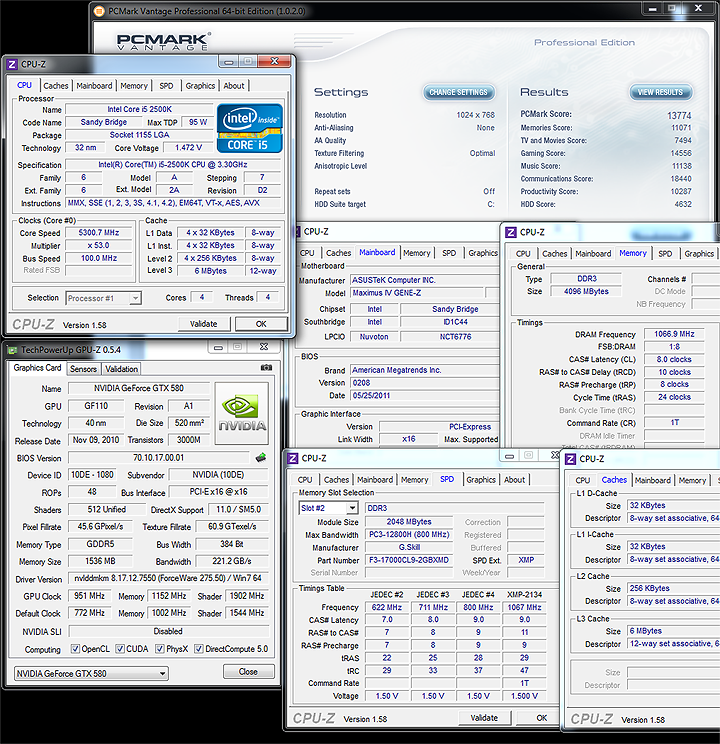
Task: Click the BIOS Date 05/25/2011 field
Action: click(425, 395)
